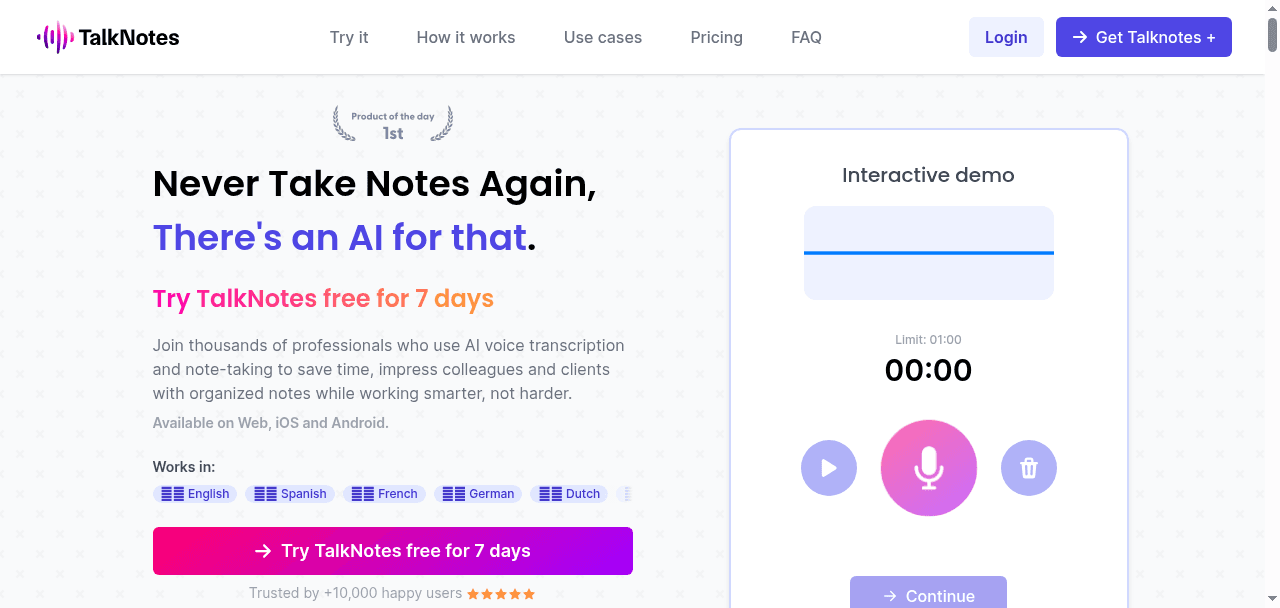Select the English language chip
The height and width of the screenshot is (608, 1280).
pos(195,494)
